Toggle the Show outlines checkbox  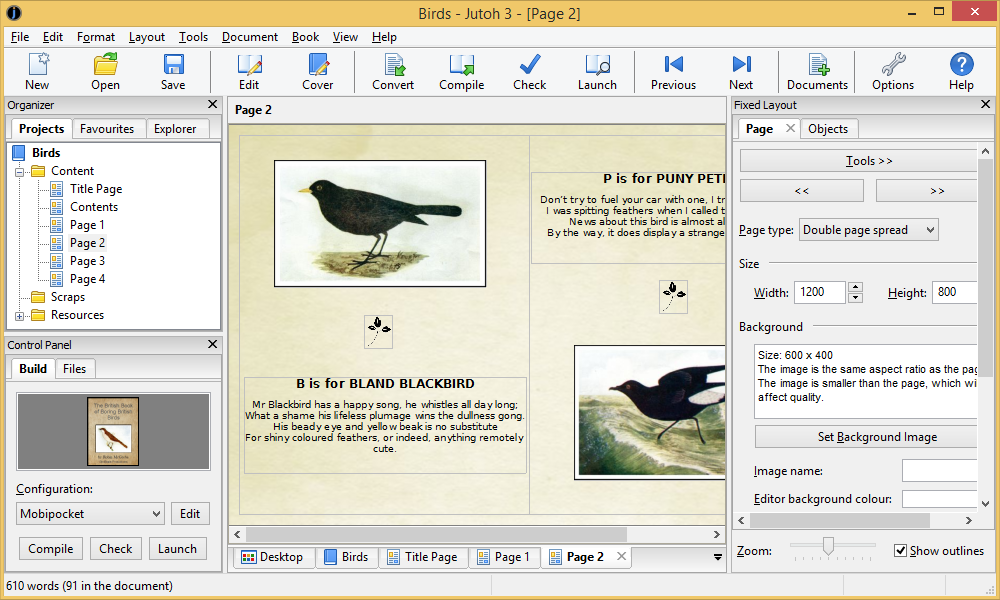[x=898, y=550]
